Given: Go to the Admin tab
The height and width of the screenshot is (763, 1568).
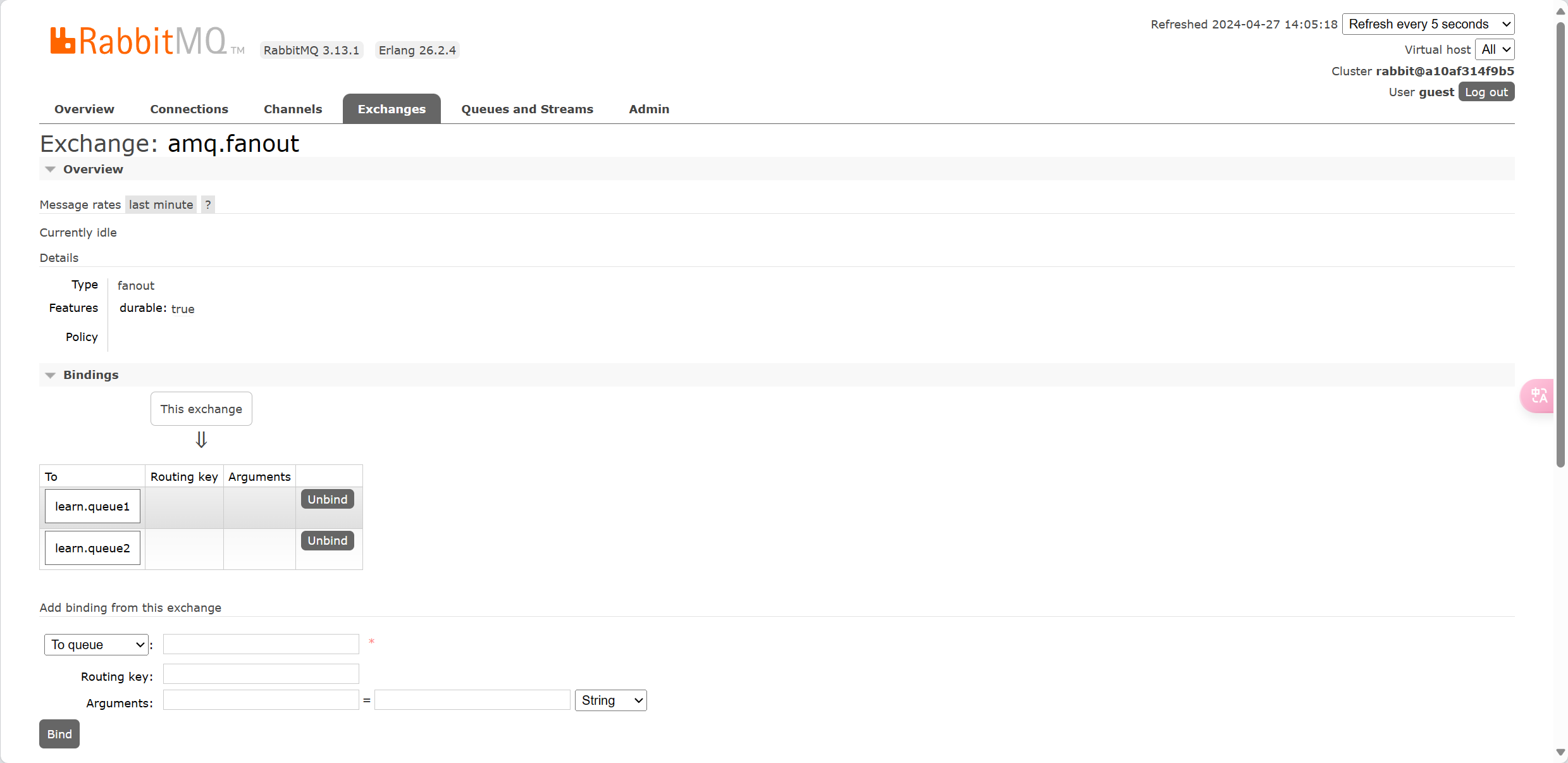Looking at the screenshot, I should click(x=648, y=109).
